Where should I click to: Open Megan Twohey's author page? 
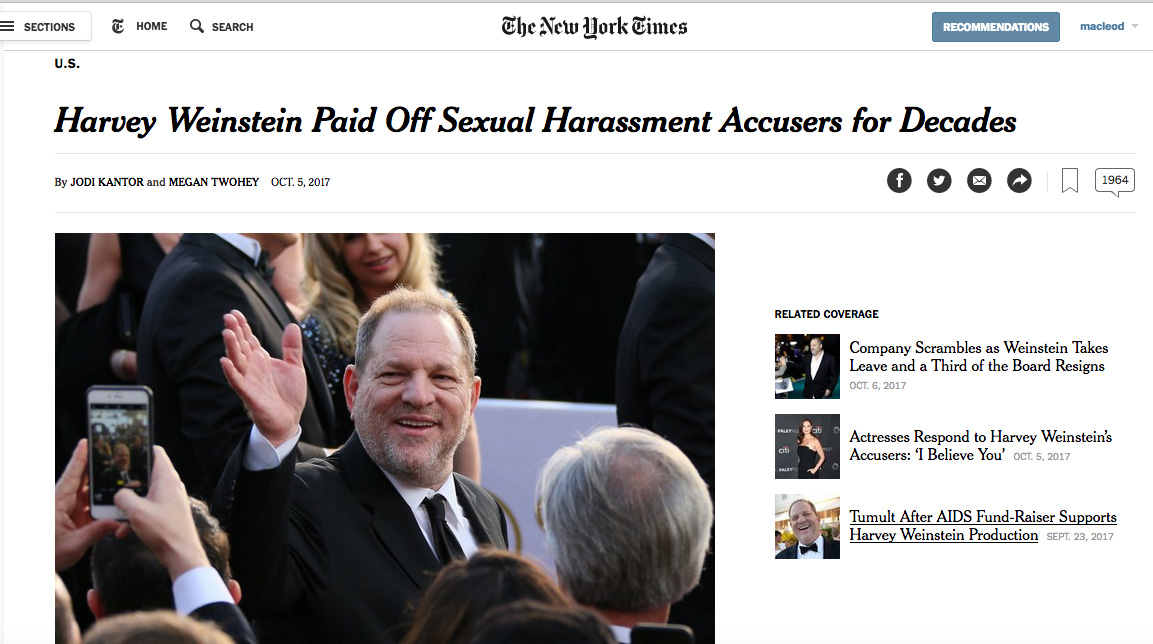click(213, 182)
